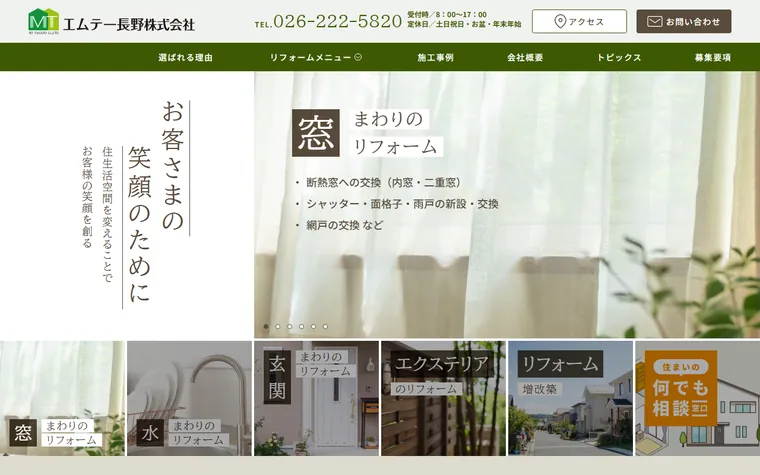Open 選ばれる理由 in the navigation bar
This screenshot has height=475, width=760.
pos(186,57)
